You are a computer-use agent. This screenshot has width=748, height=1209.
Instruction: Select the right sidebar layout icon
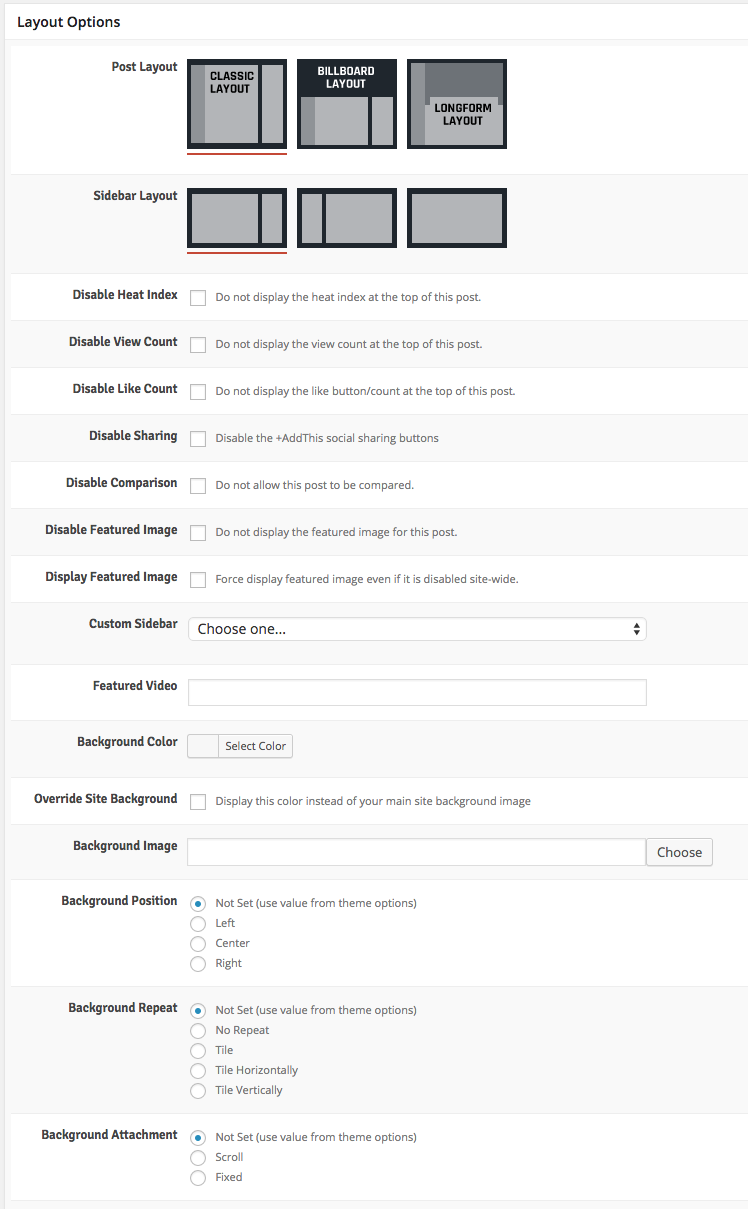[x=237, y=218]
